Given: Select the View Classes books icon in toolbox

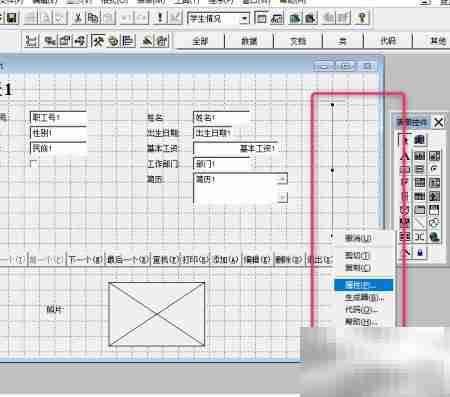Looking at the screenshot, I should coord(420,140).
